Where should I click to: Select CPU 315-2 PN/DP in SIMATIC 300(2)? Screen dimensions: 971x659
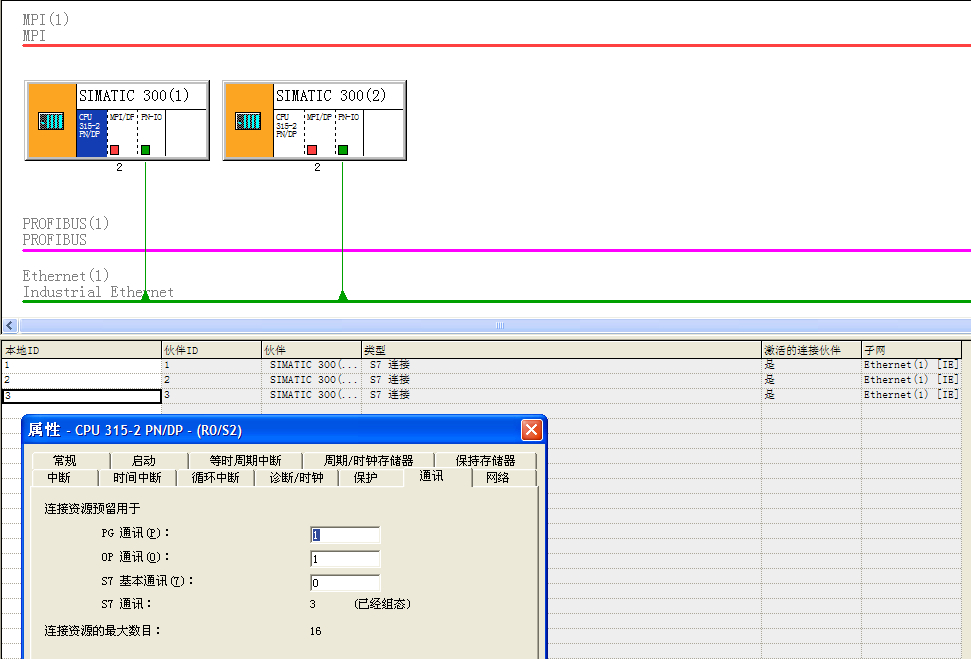[x=289, y=133]
